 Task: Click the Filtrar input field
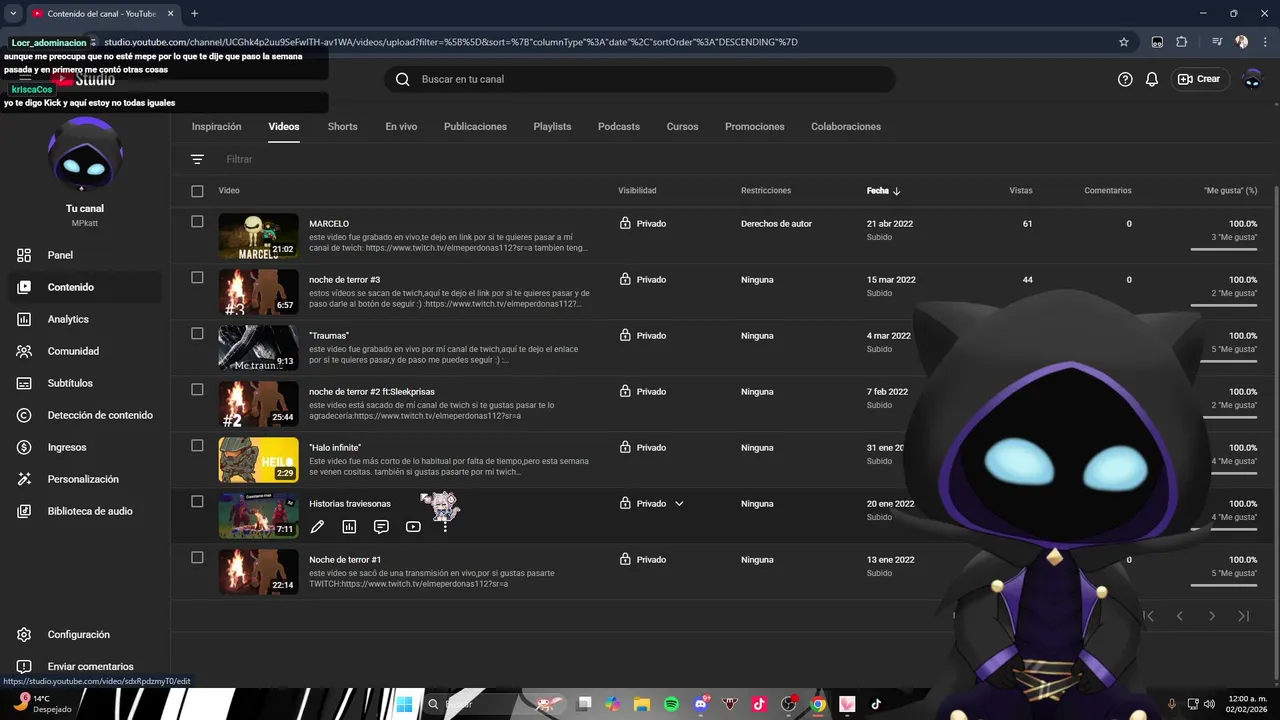pos(239,159)
